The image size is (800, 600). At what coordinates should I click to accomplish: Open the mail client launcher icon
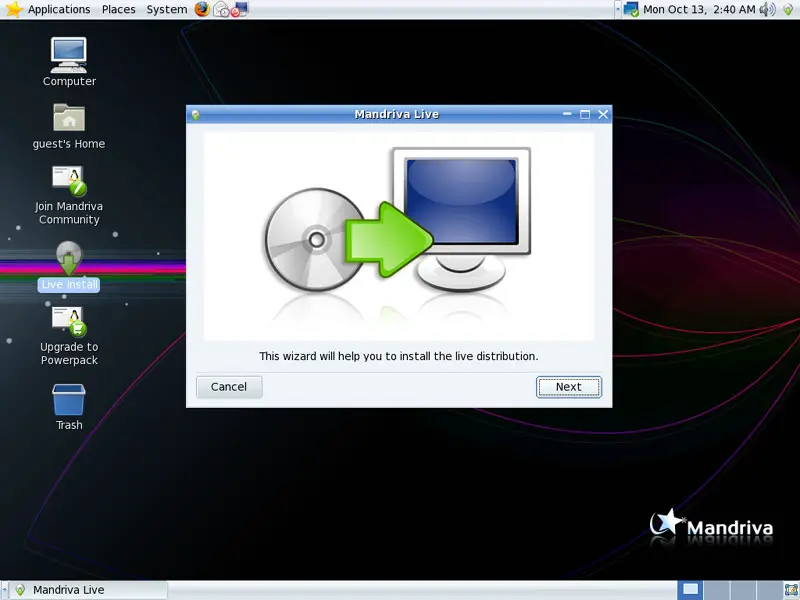coord(221,9)
